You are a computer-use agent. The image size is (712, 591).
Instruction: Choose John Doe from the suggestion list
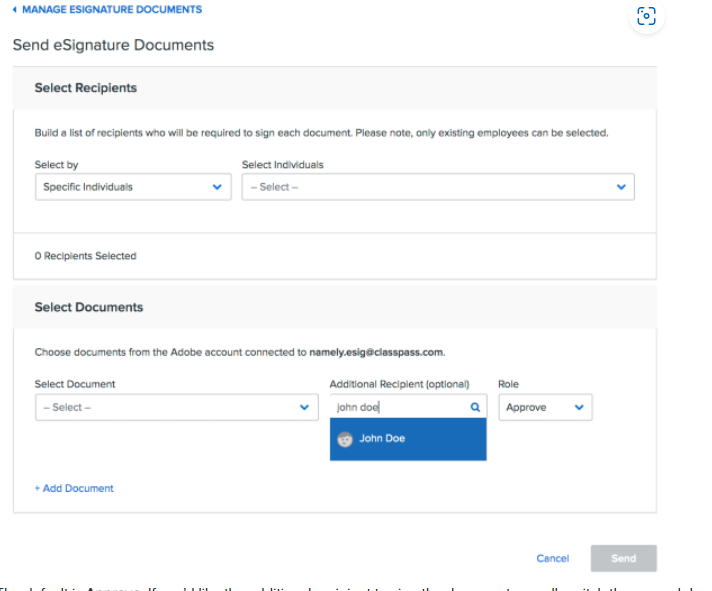(408, 439)
